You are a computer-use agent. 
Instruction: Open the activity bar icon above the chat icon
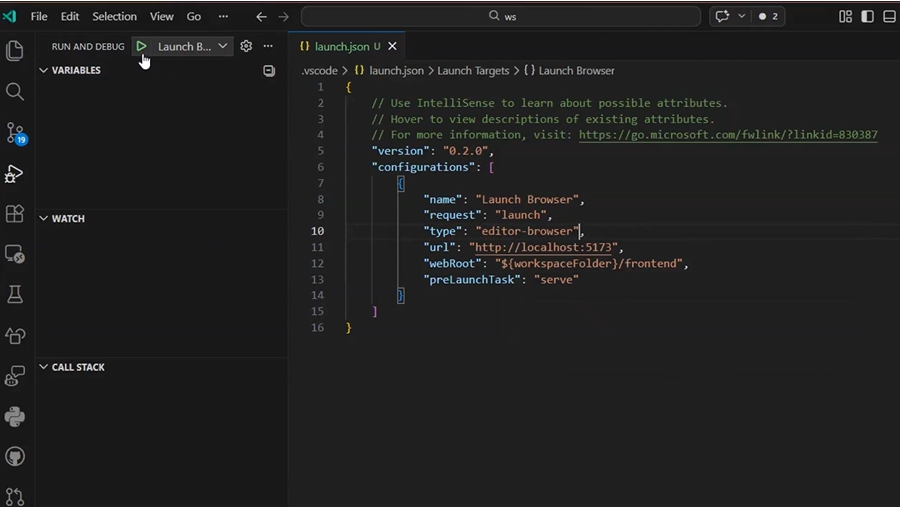point(15,335)
